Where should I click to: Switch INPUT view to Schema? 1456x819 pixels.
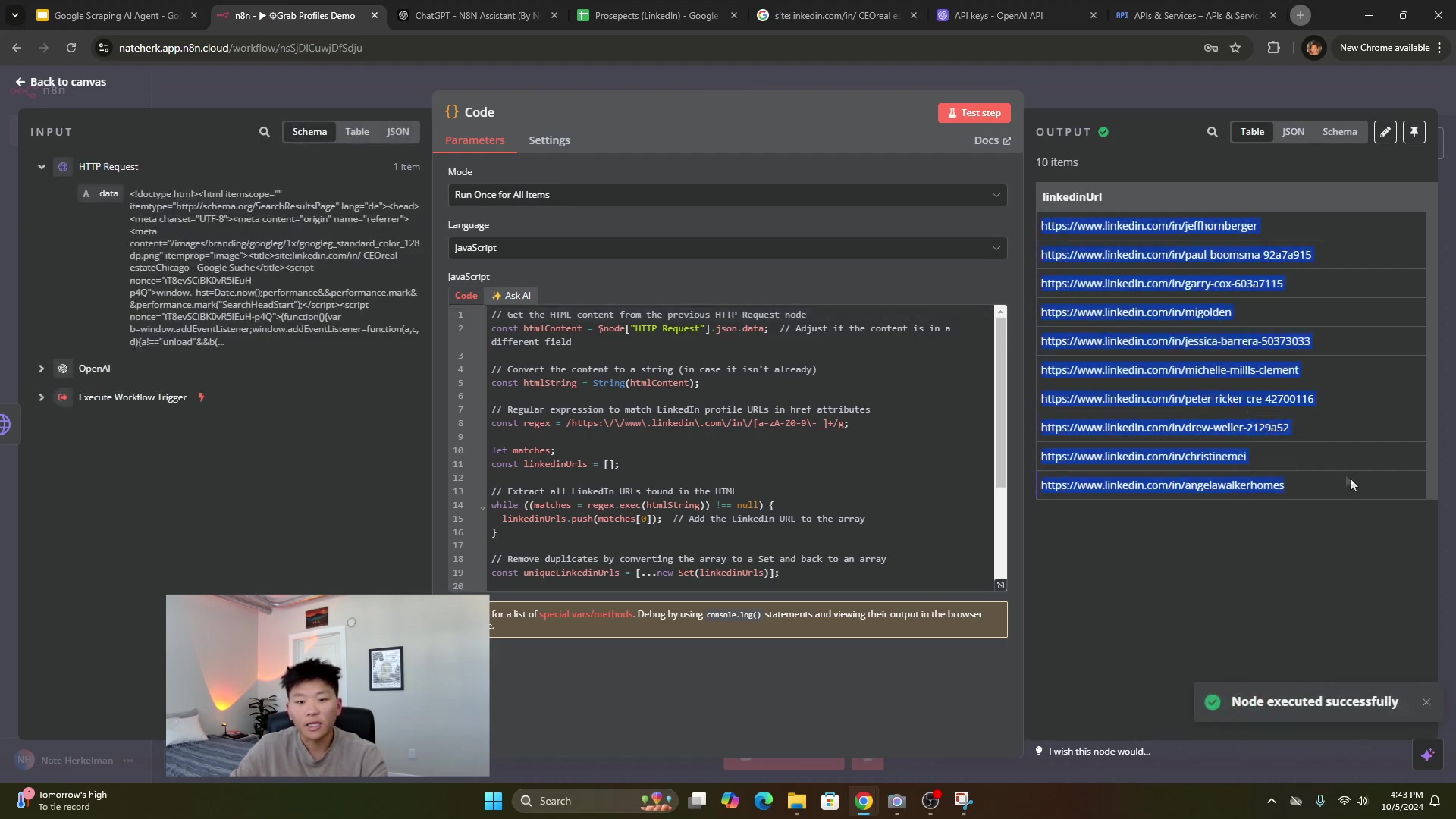pyautogui.click(x=309, y=132)
